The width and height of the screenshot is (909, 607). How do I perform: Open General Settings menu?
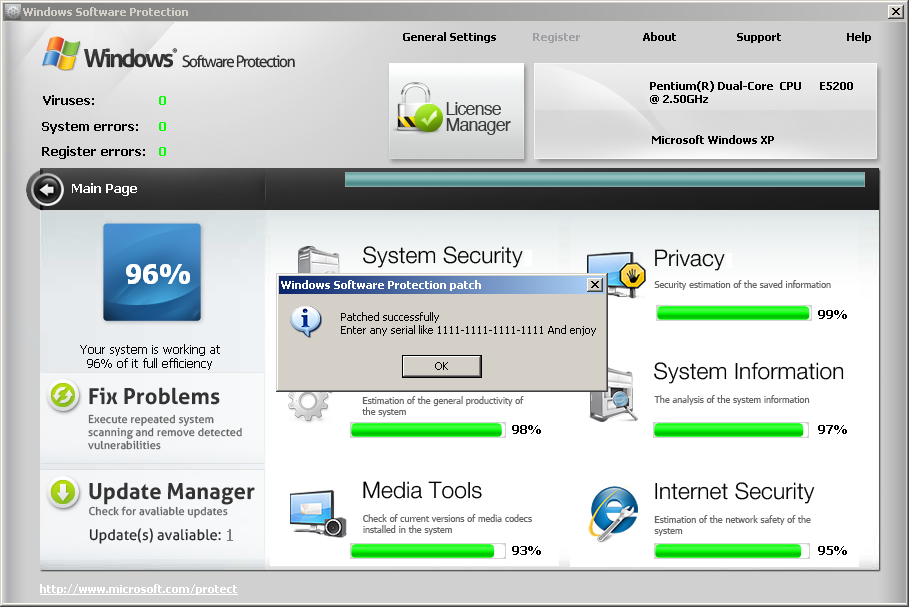click(x=449, y=37)
